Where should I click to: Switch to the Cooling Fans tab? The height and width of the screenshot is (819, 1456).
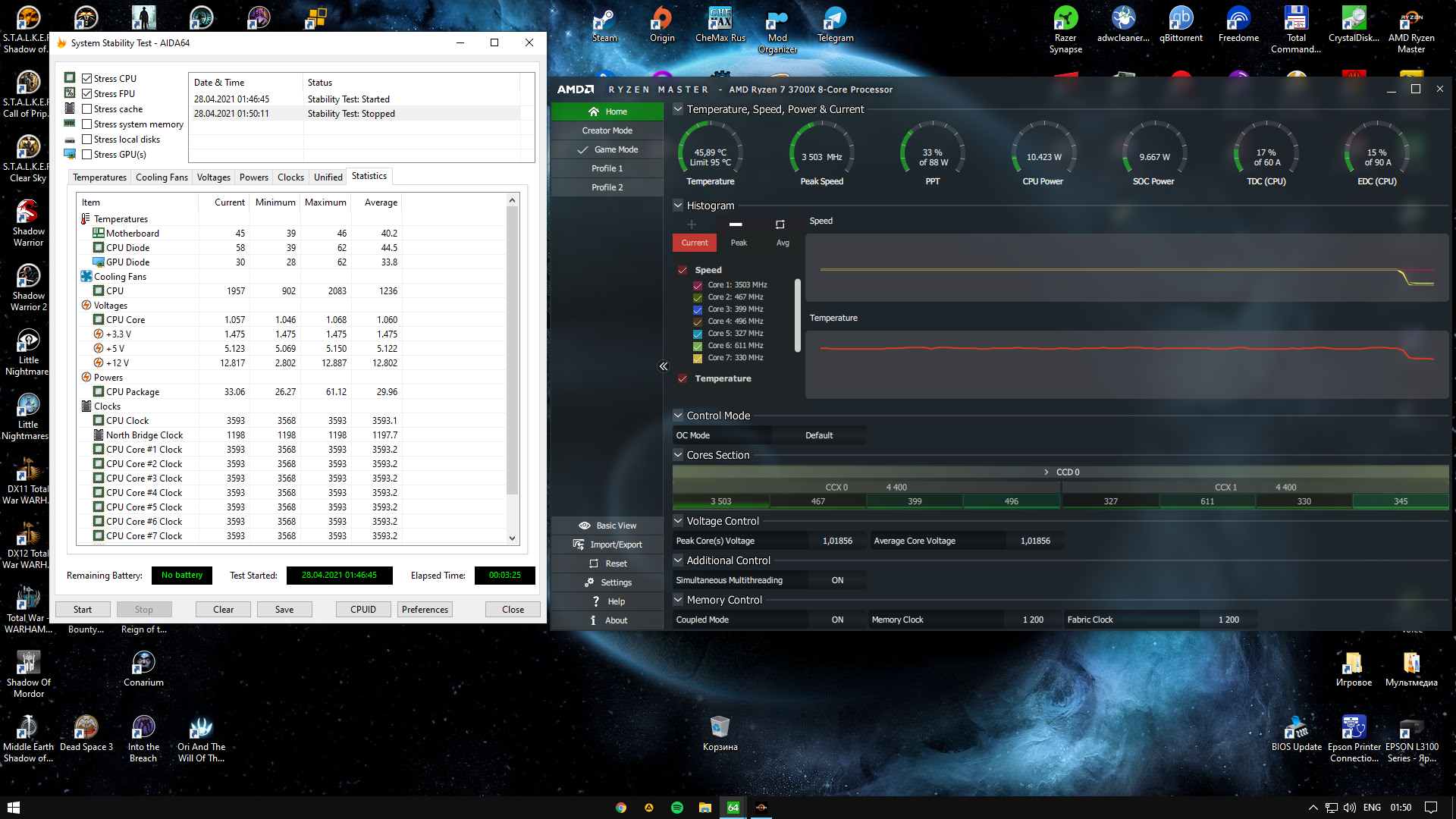pos(162,177)
